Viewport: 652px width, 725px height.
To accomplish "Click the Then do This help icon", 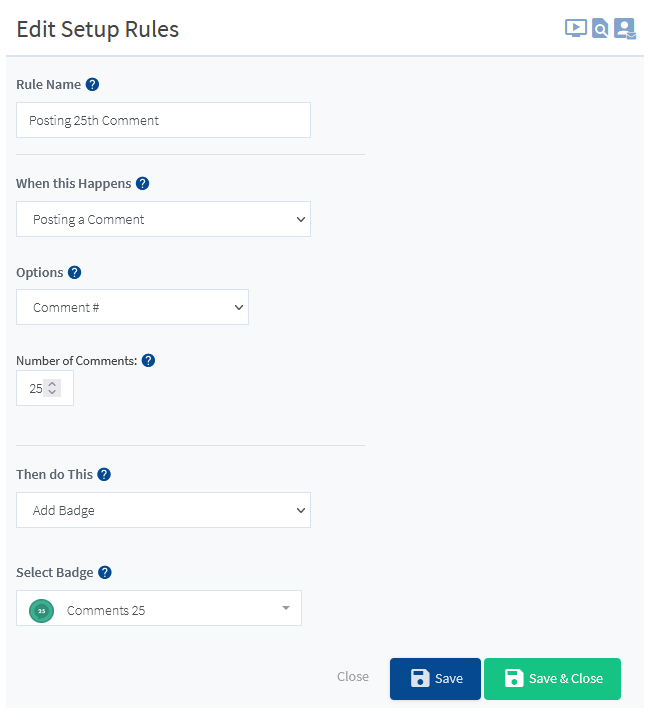I will pyautogui.click(x=104, y=474).
